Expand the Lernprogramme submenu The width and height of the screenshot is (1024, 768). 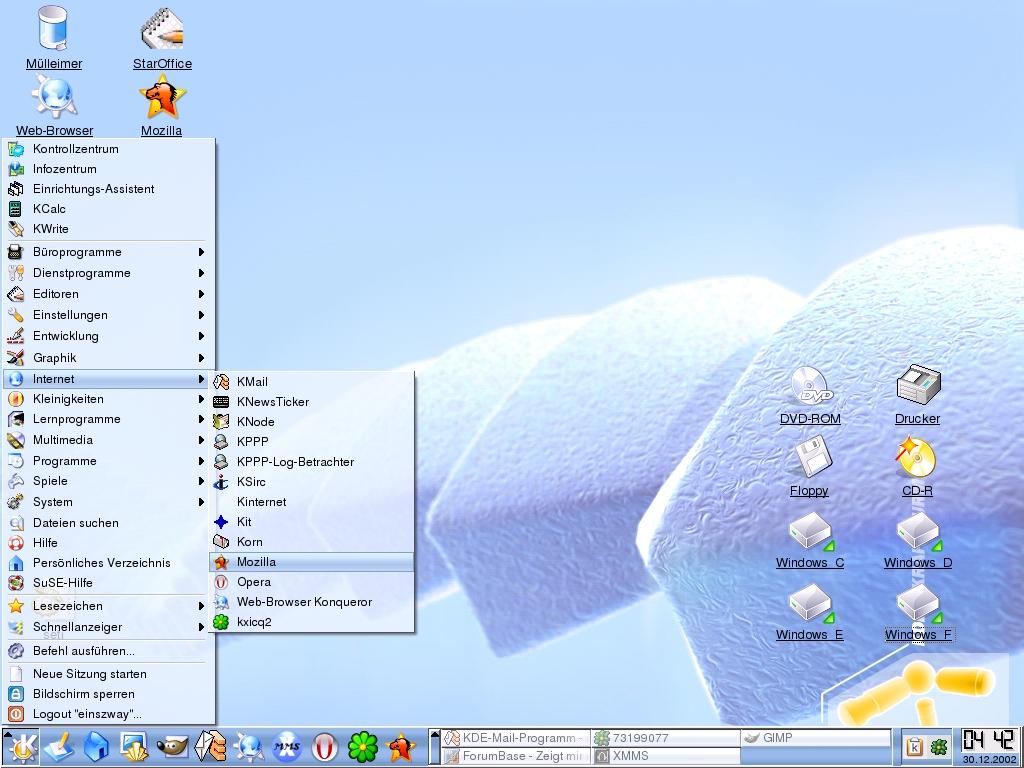click(108, 419)
